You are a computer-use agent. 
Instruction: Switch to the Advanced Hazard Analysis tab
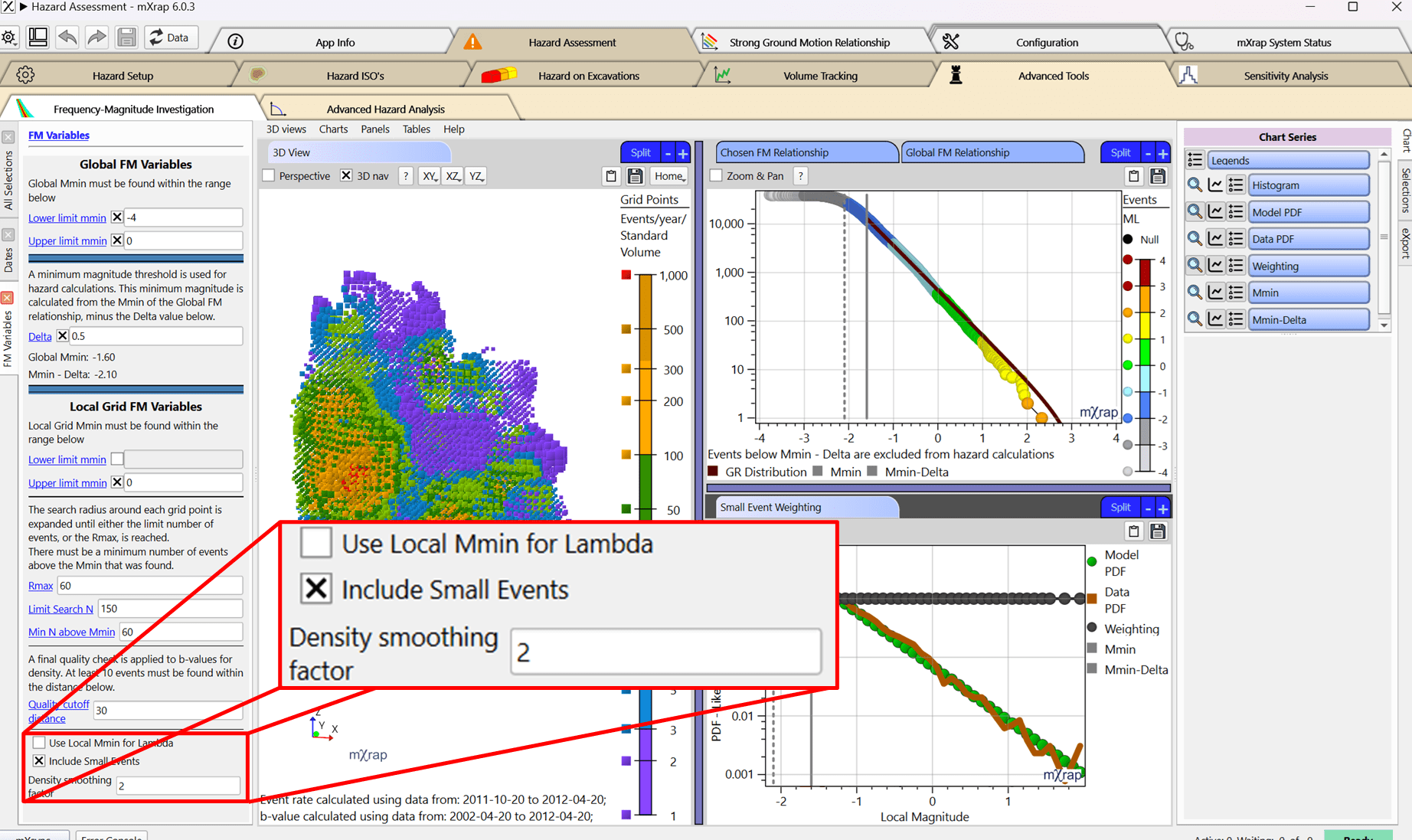[385, 109]
